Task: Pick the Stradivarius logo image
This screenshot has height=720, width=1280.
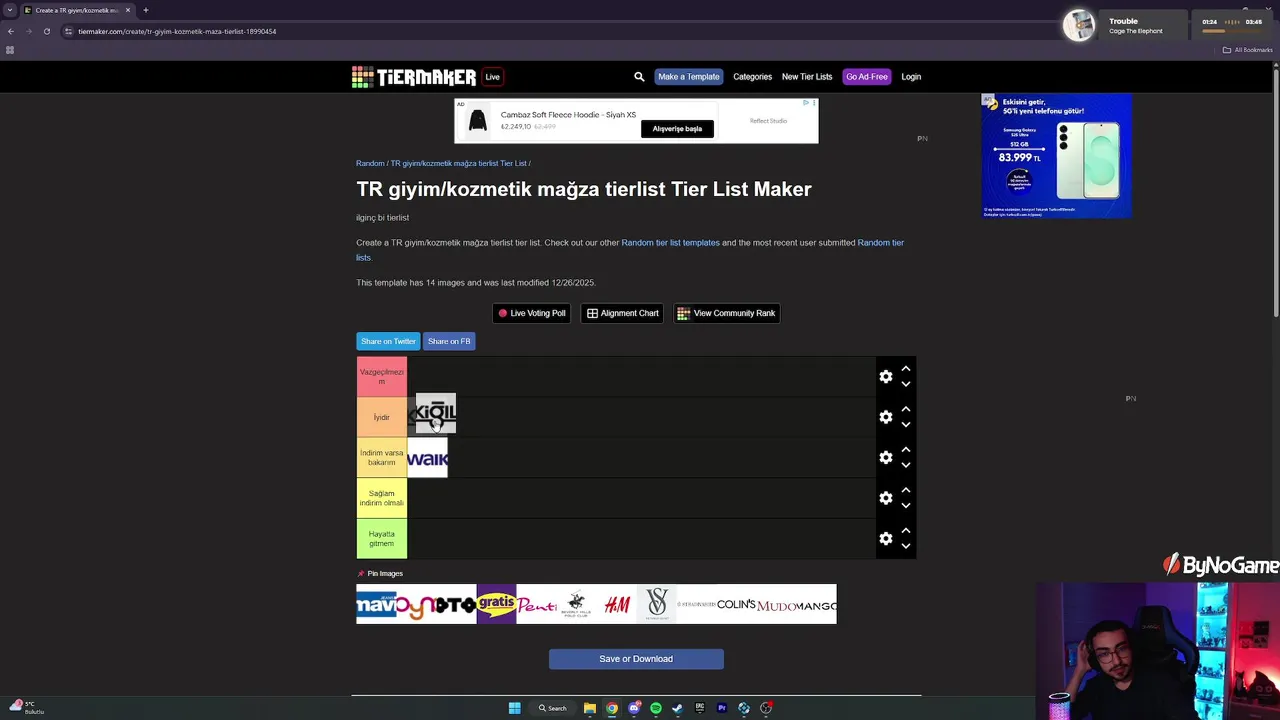Action: coord(696,604)
